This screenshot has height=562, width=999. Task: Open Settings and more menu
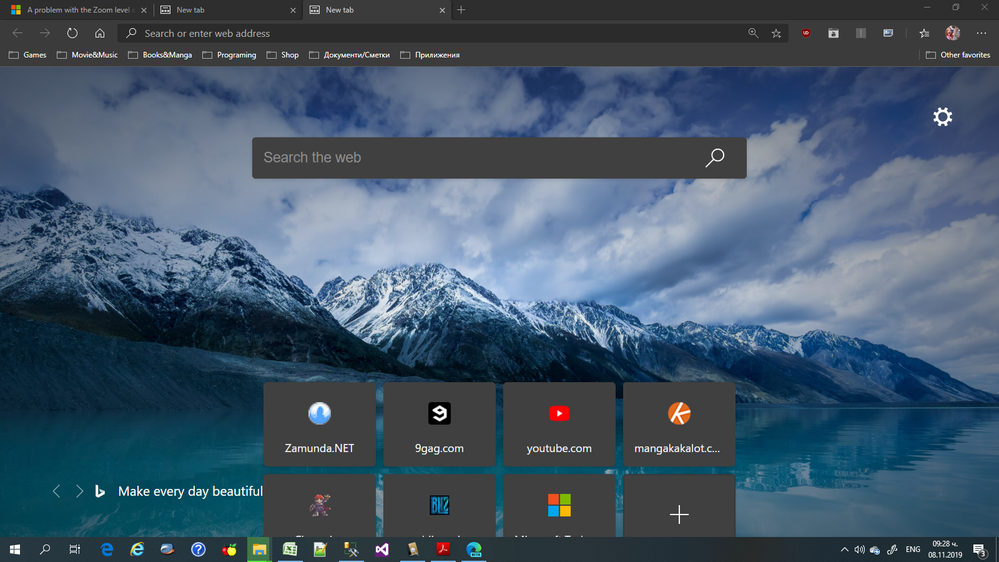click(x=981, y=33)
